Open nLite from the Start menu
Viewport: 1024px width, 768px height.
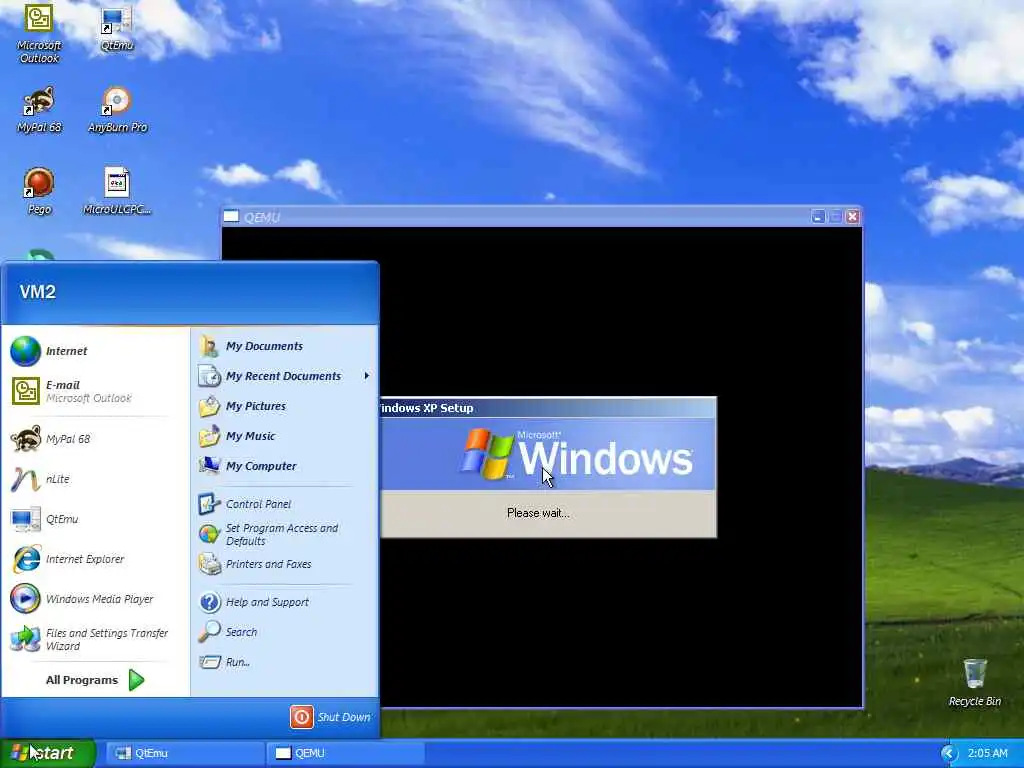pyautogui.click(x=95, y=479)
